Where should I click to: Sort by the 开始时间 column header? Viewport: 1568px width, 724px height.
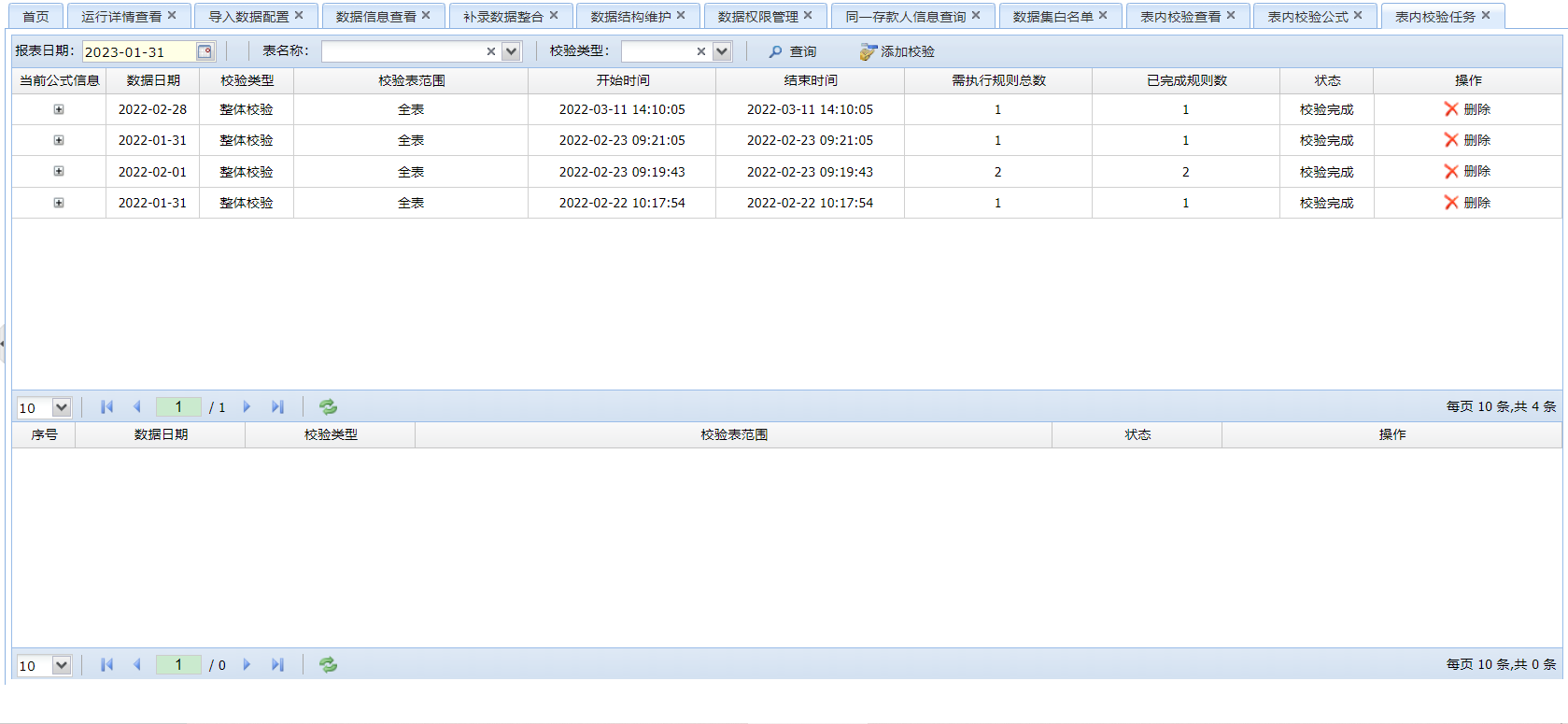pos(622,80)
